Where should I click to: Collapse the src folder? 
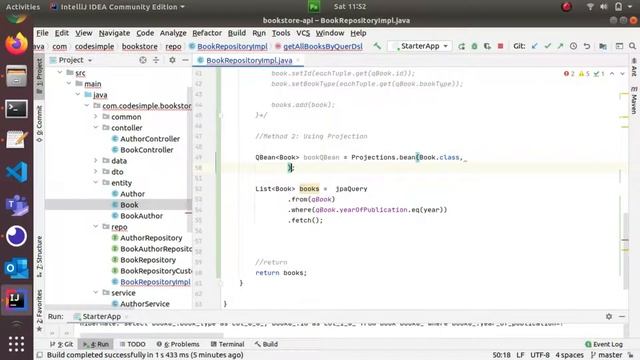[60, 73]
